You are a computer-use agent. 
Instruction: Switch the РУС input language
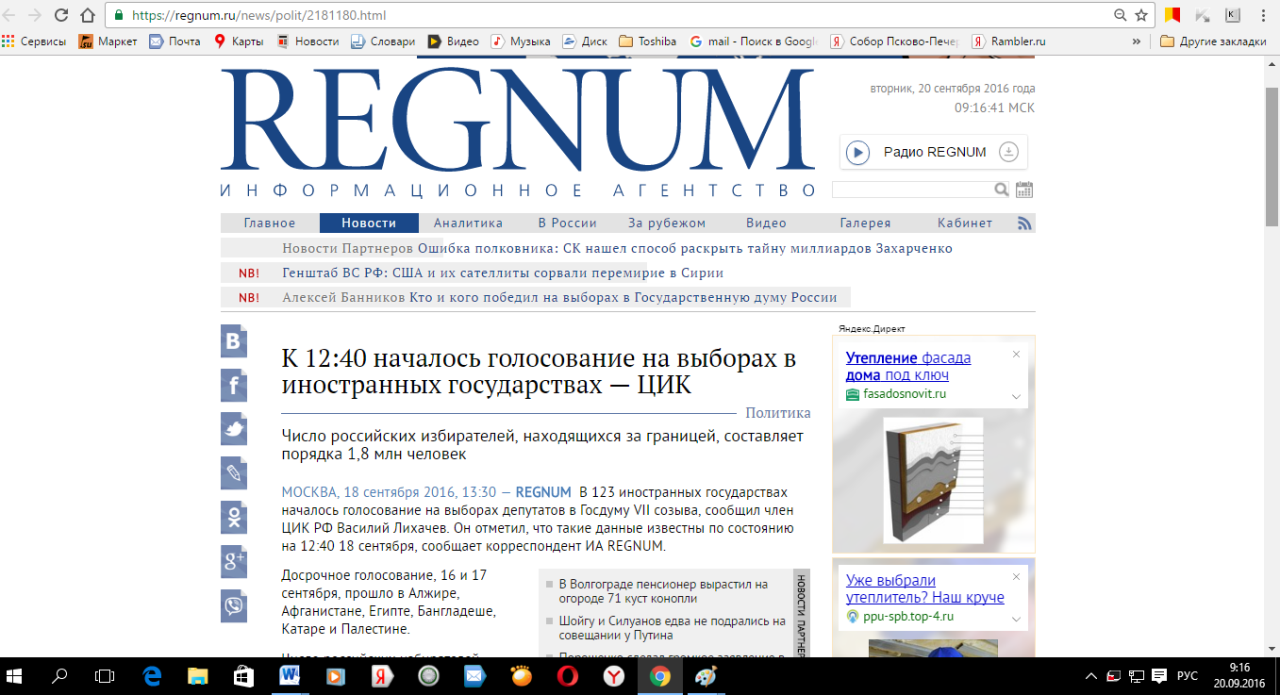1187,676
